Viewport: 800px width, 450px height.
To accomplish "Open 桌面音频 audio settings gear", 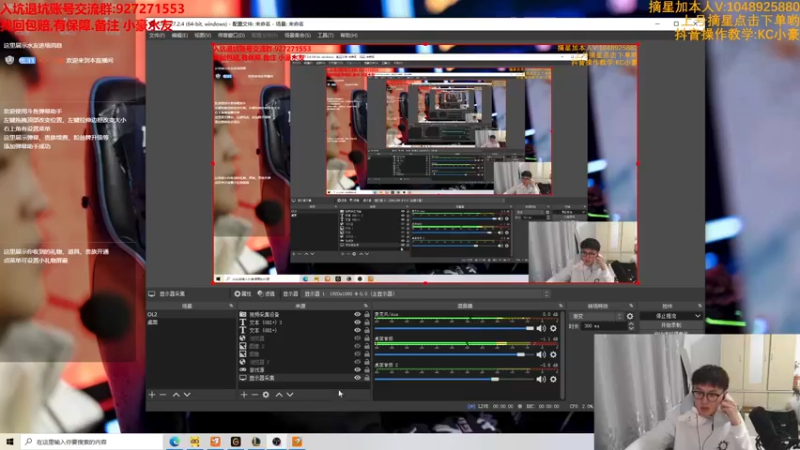I will [x=553, y=355].
